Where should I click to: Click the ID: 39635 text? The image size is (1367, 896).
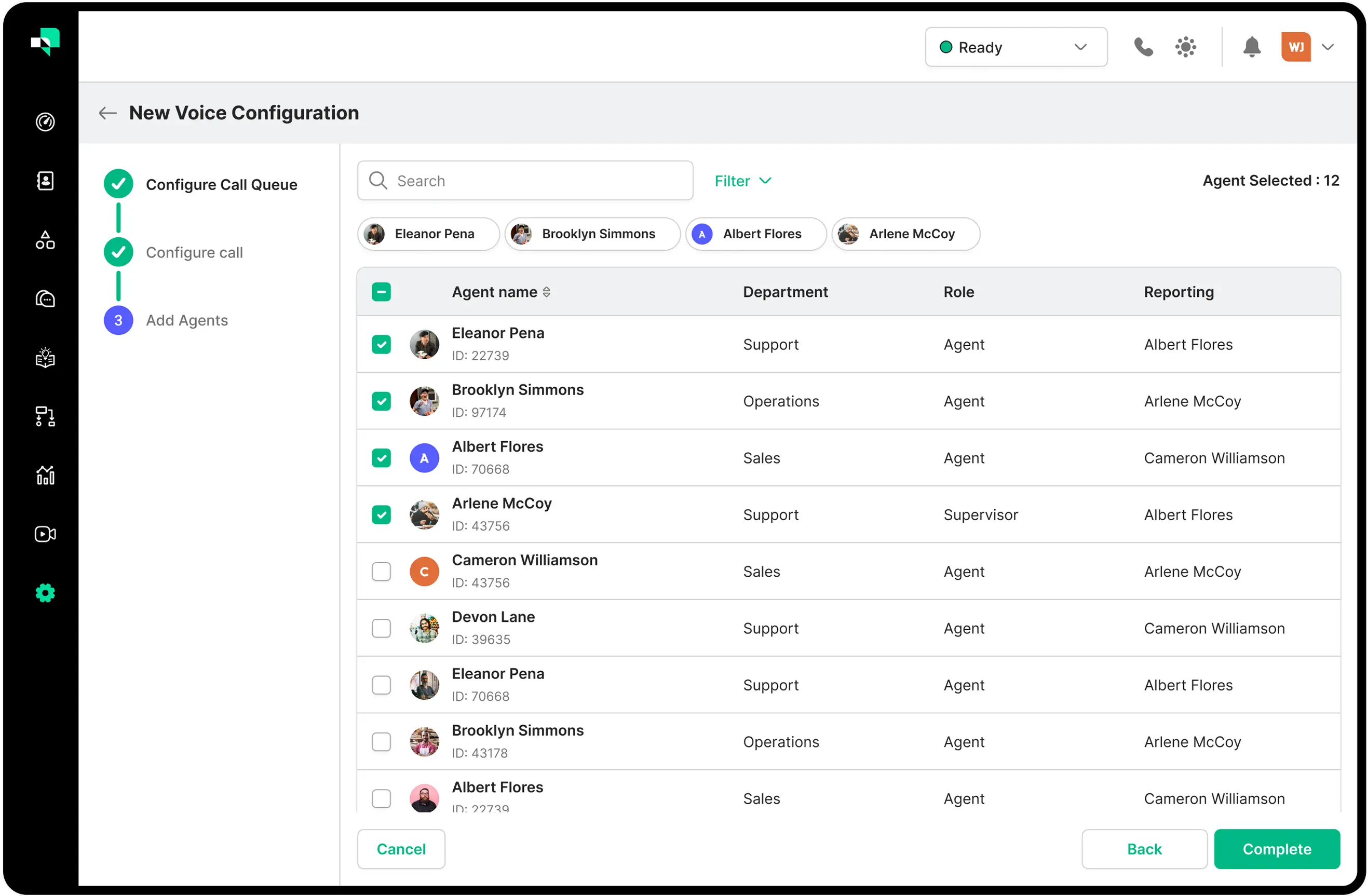click(481, 639)
